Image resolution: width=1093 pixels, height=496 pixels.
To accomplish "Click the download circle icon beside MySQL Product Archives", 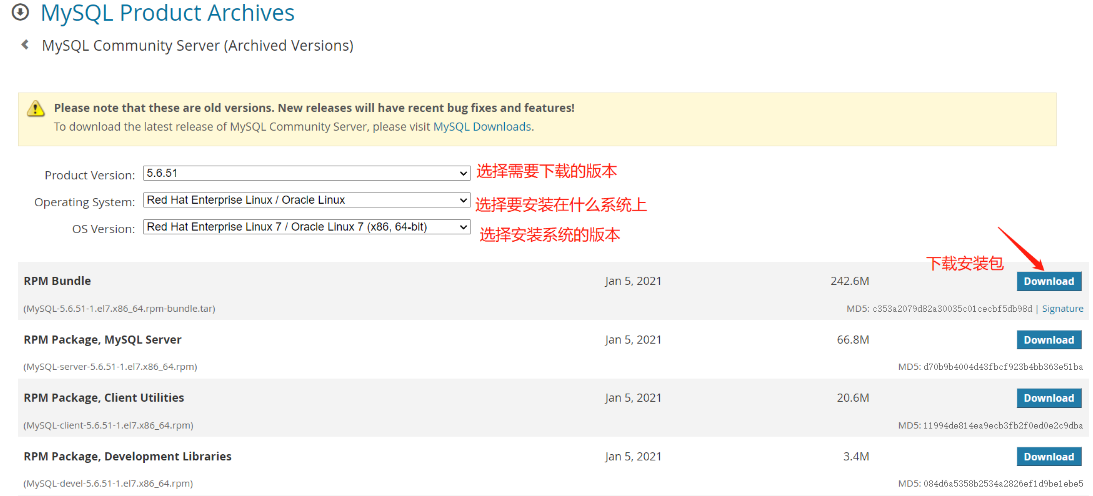I will [20, 13].
